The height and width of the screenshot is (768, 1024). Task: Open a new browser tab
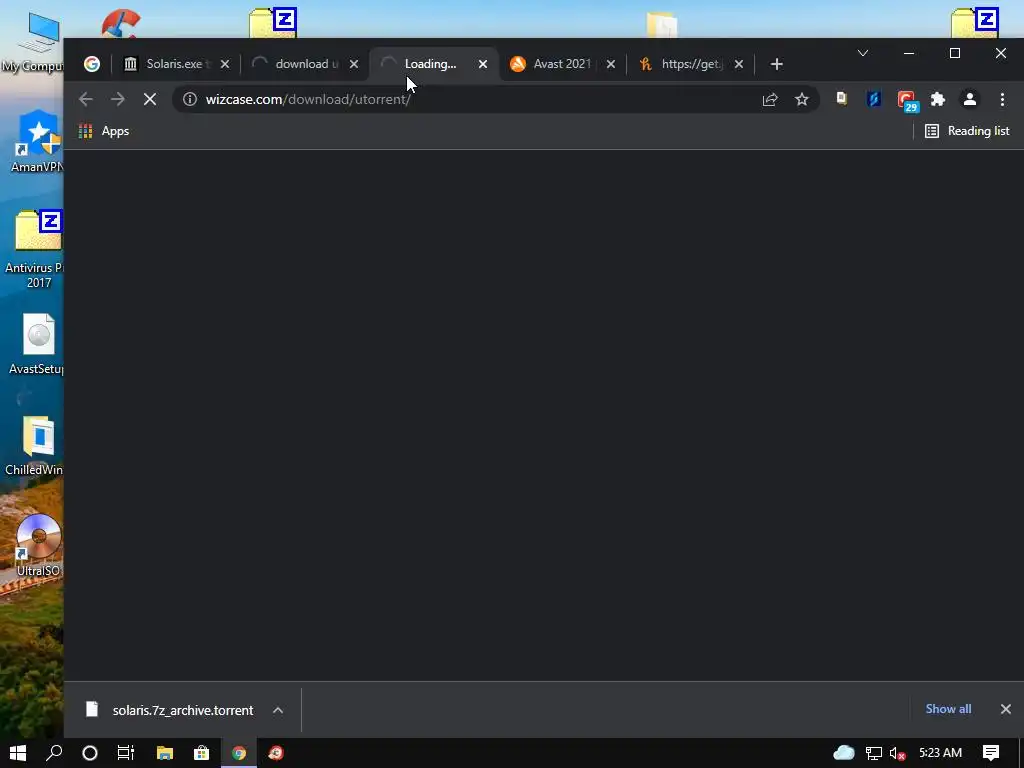[x=776, y=64]
